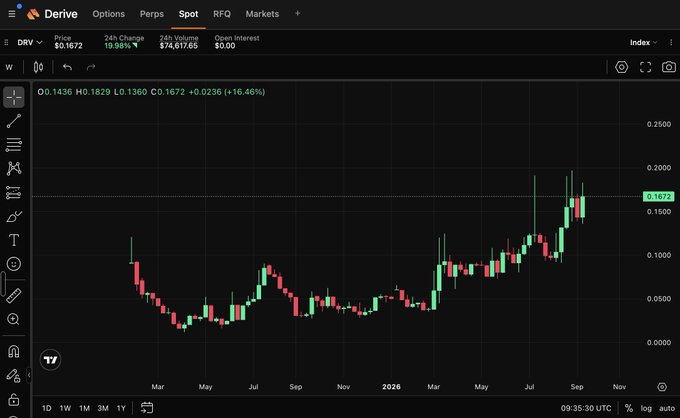This screenshot has height=418, width=680.
Task: Click the Price $0.1672 value
Action: pos(68,46)
